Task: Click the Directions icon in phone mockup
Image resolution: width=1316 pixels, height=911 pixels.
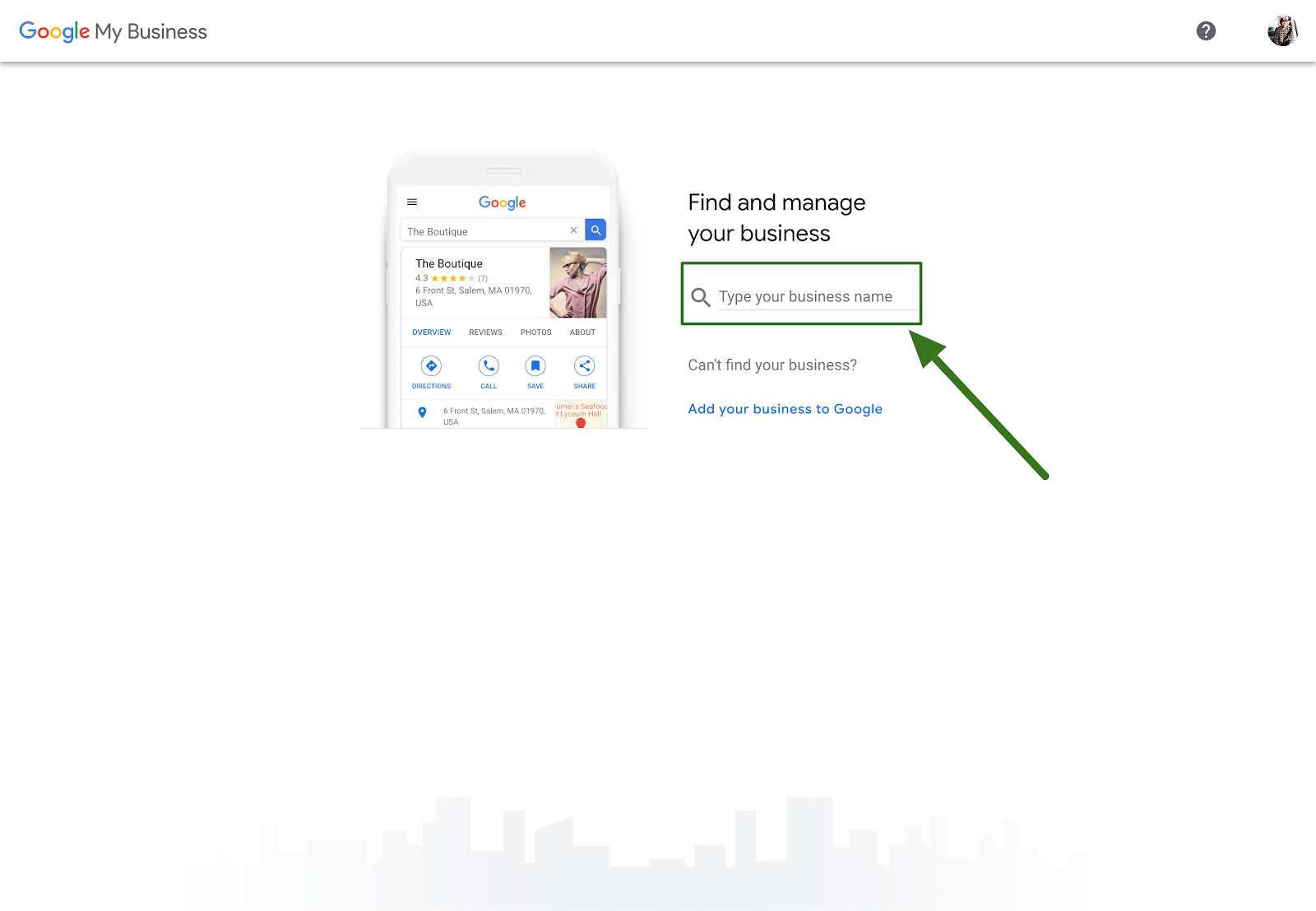Action: [x=431, y=366]
